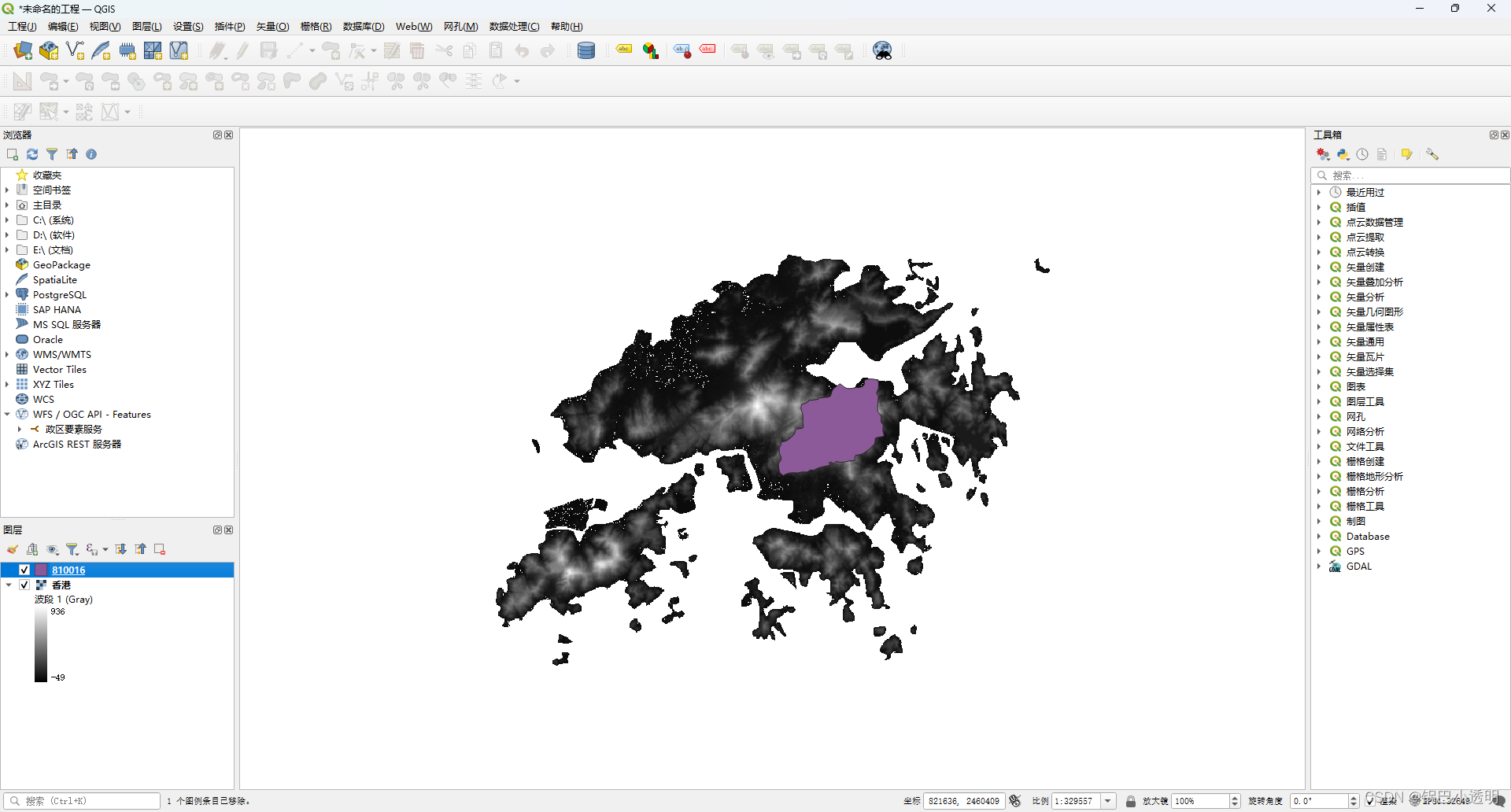Open the 数据处理(C) menu
The height and width of the screenshot is (812, 1511).
coord(514,27)
